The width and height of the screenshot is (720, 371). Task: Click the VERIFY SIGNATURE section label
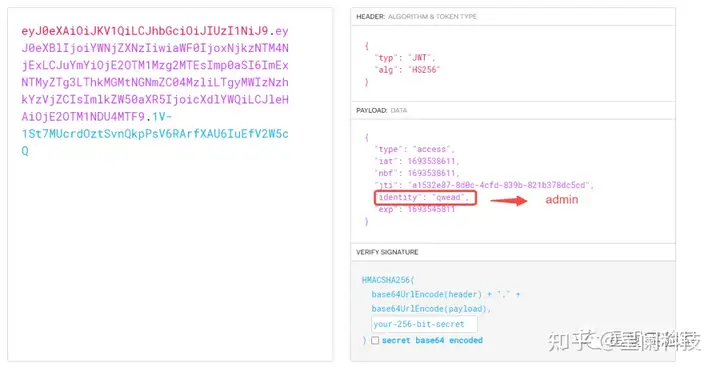click(387, 252)
